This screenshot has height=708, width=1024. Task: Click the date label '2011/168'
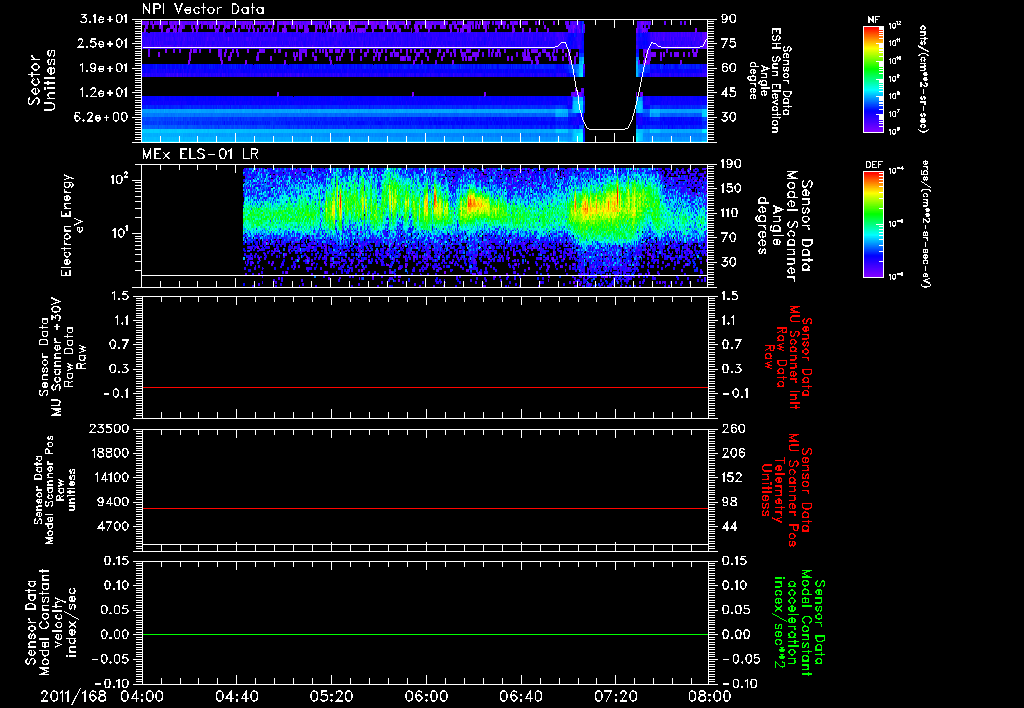pyautogui.click(x=73, y=696)
